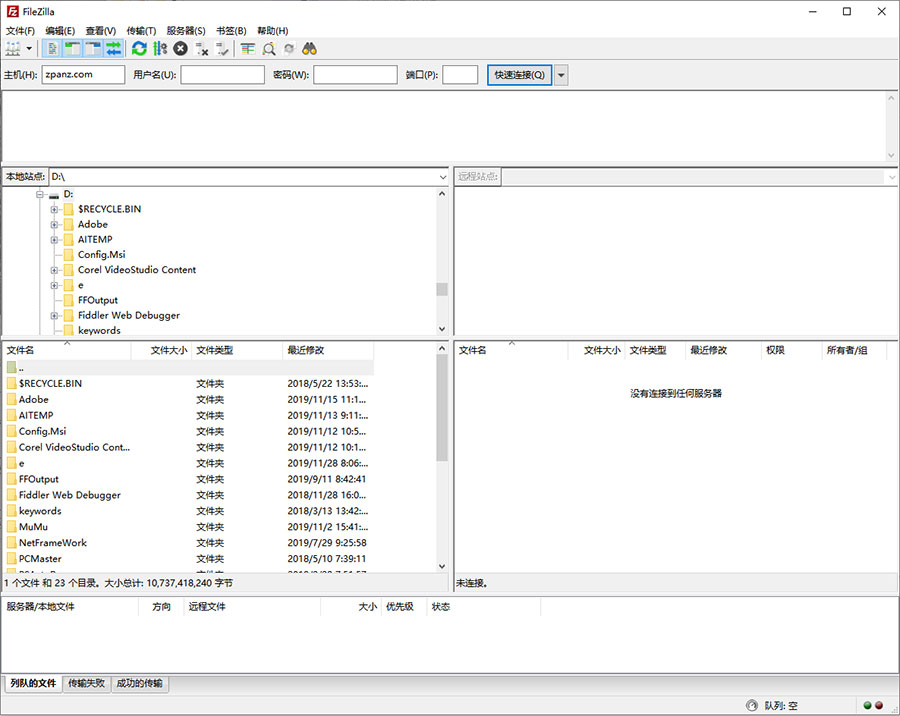
Task: Select MuMu folder in file list
Action: point(189,527)
